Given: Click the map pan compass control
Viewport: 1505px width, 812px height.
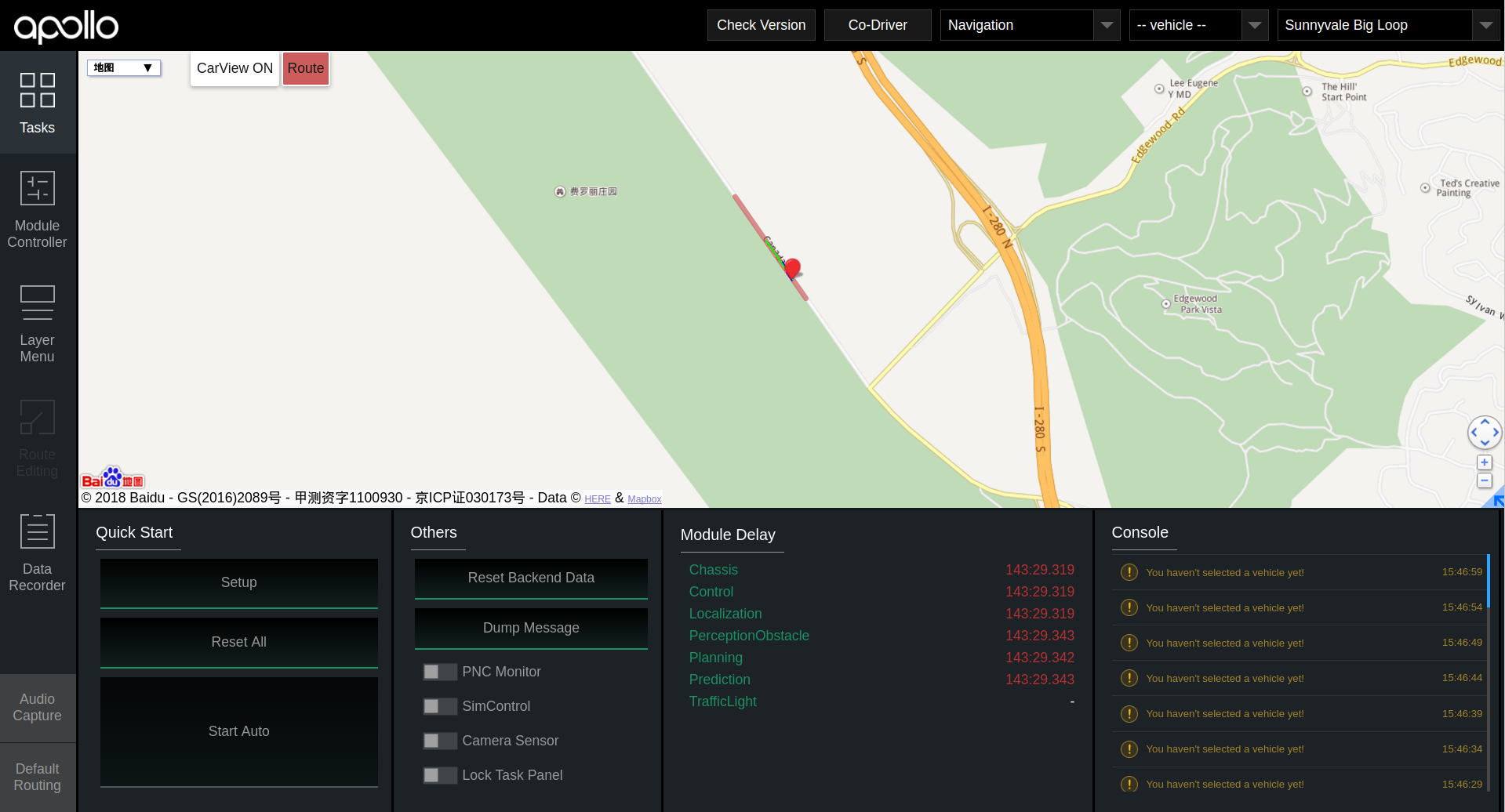Looking at the screenshot, I should 1485,432.
